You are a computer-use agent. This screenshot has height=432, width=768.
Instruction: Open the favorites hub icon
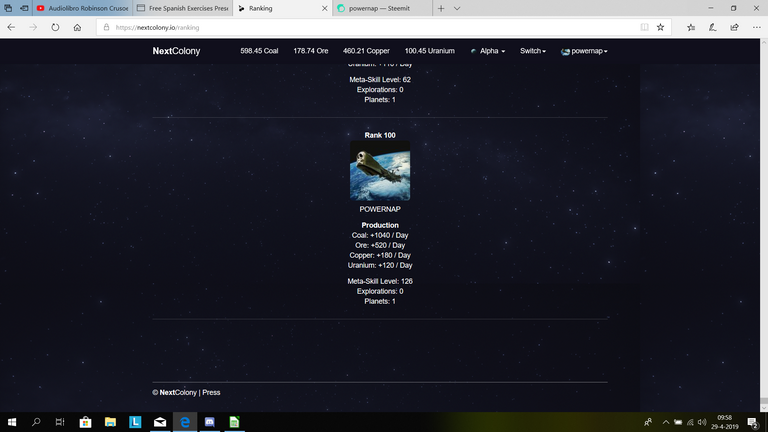point(691,27)
